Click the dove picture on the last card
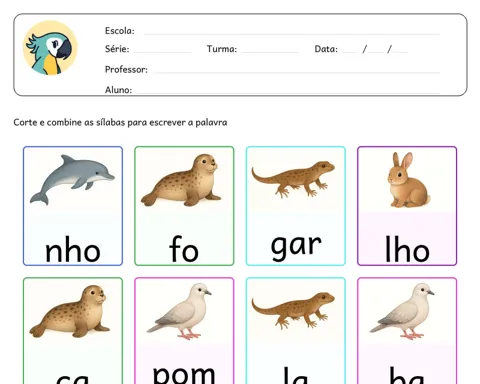The image size is (480, 384). (402, 311)
